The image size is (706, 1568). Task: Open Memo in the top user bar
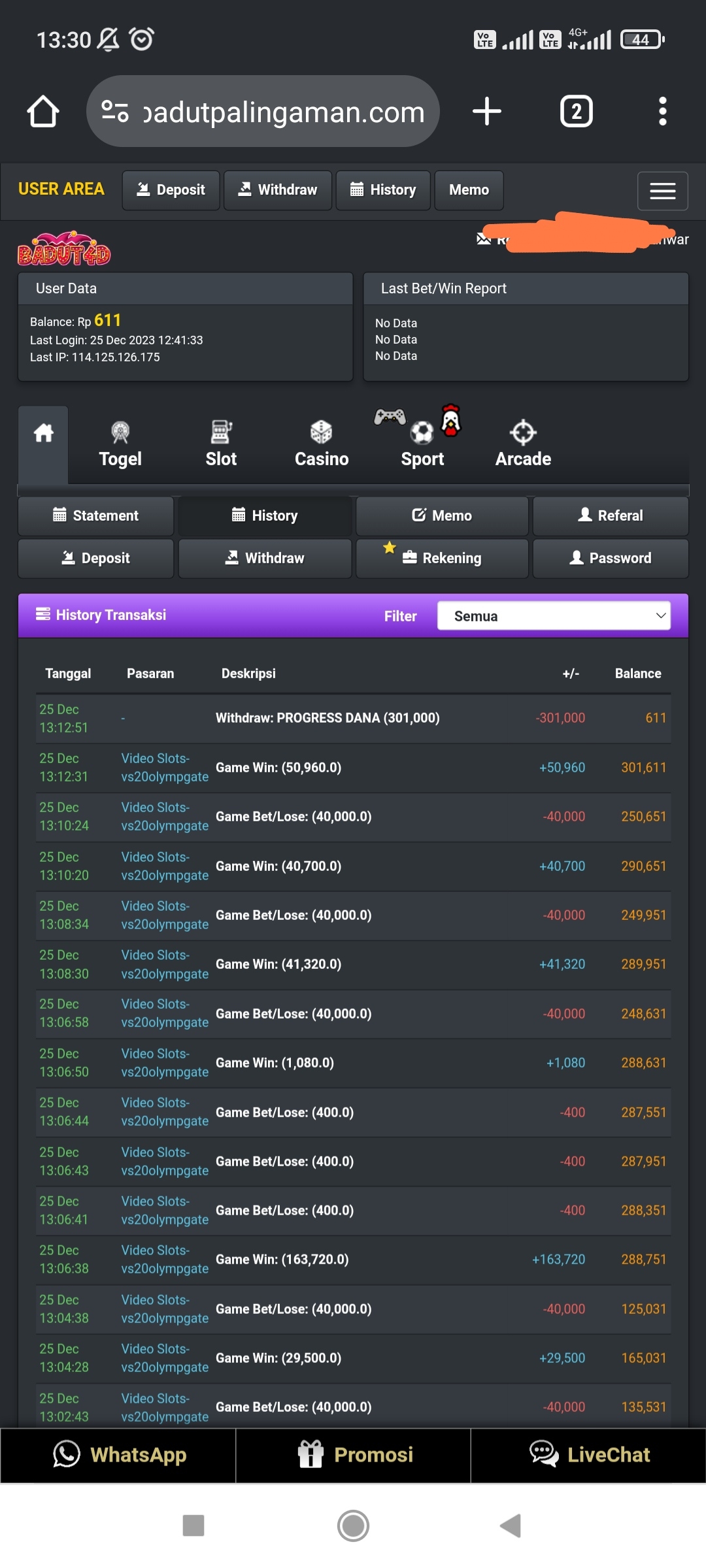469,190
